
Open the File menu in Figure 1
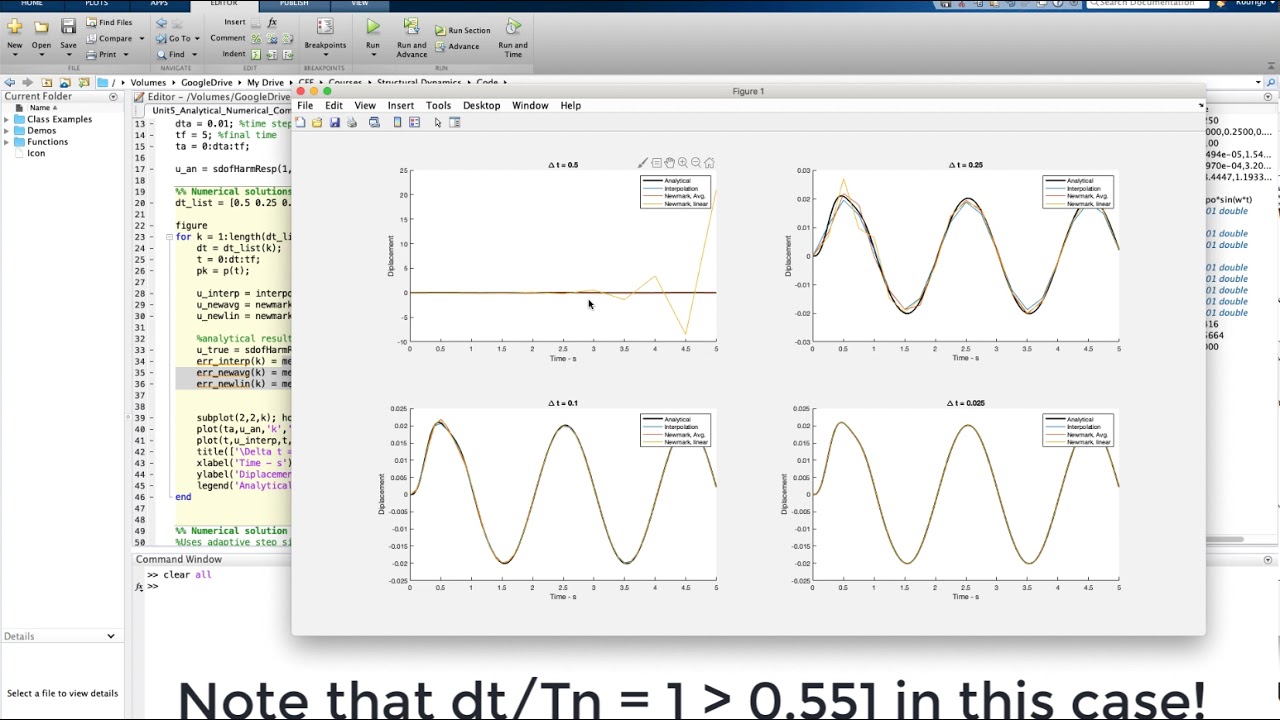(x=305, y=105)
